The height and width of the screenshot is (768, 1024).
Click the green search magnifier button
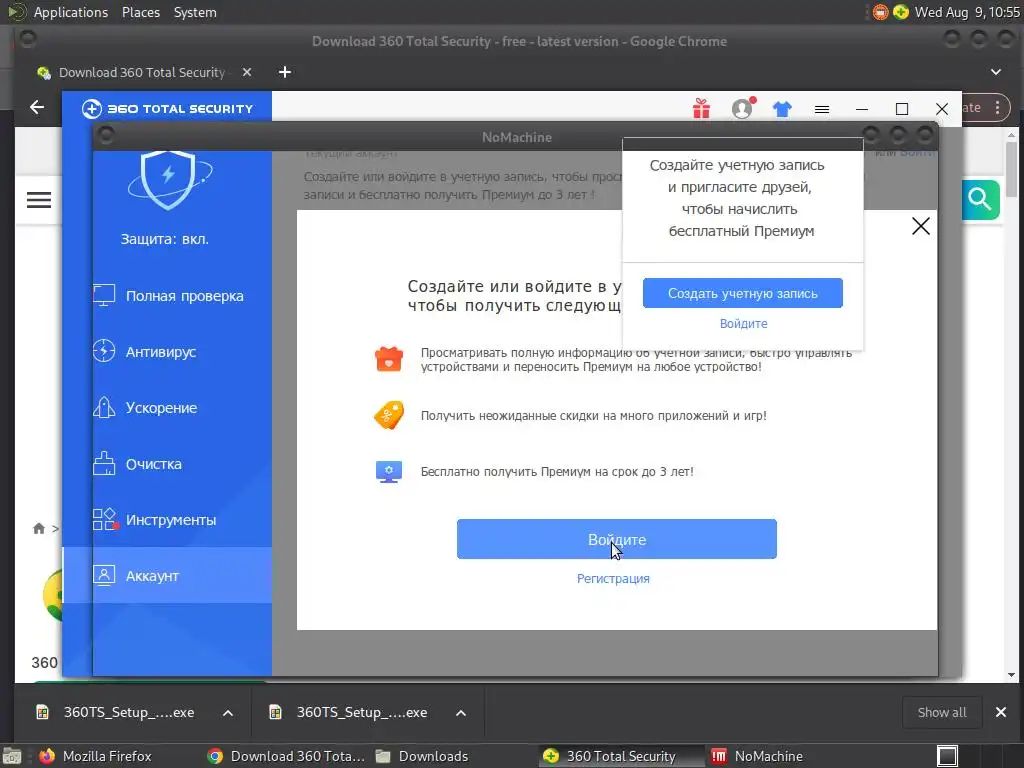pyautogui.click(x=980, y=199)
